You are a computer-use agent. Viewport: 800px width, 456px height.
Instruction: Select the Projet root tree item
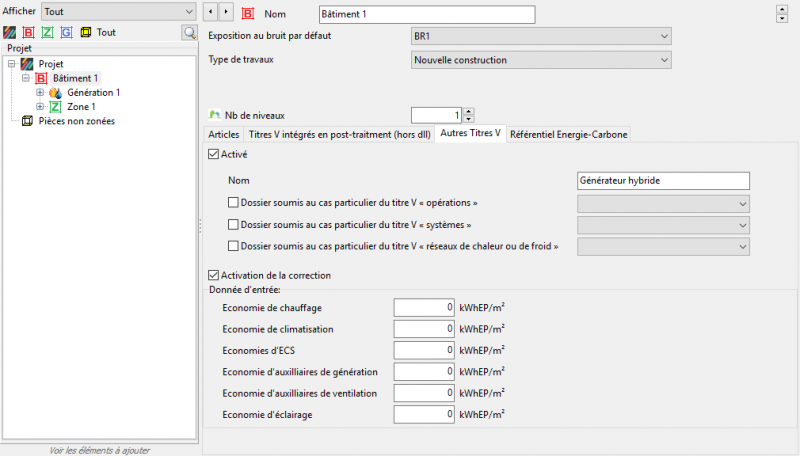pos(51,64)
